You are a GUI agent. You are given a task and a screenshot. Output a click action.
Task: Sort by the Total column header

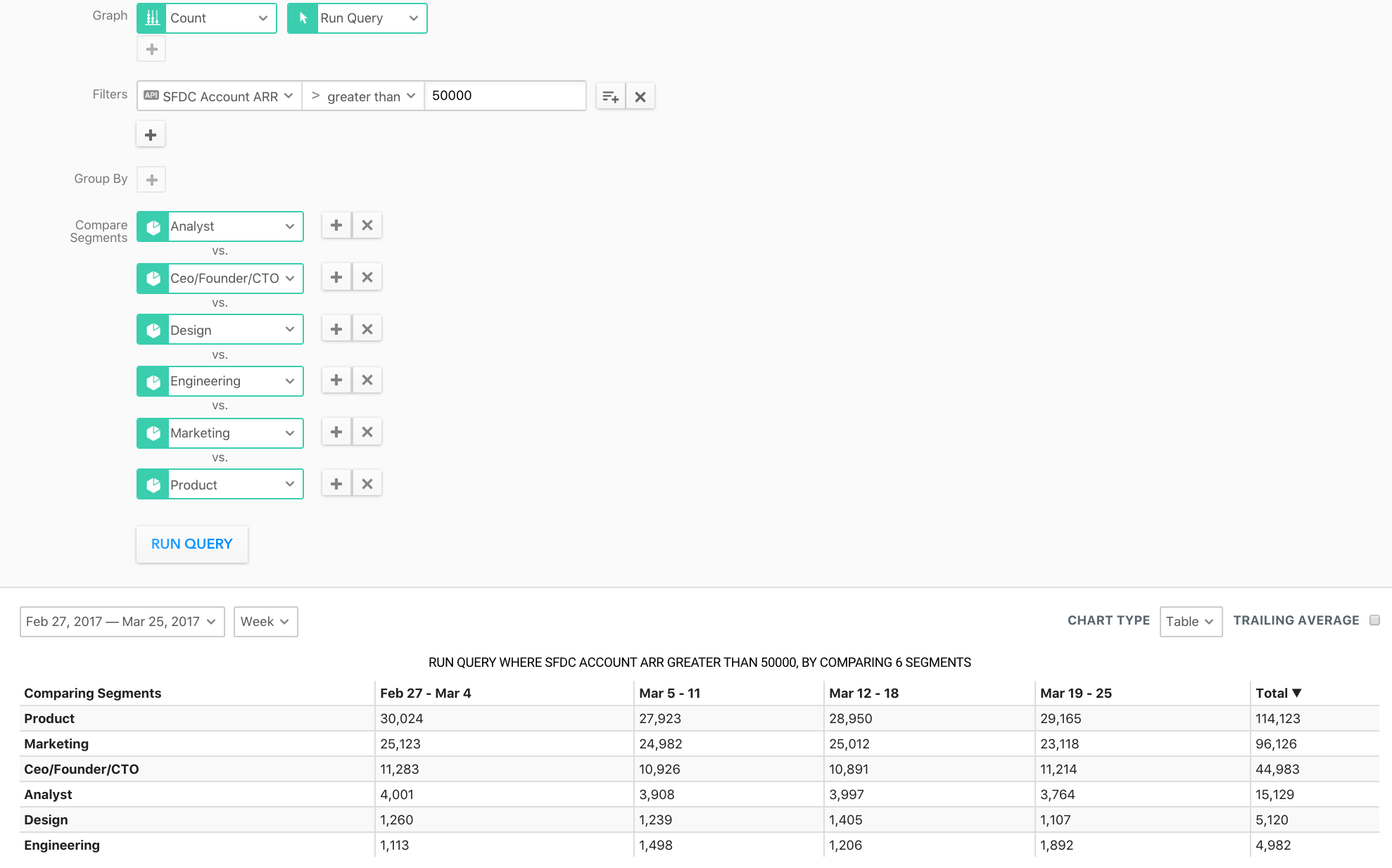point(1278,693)
